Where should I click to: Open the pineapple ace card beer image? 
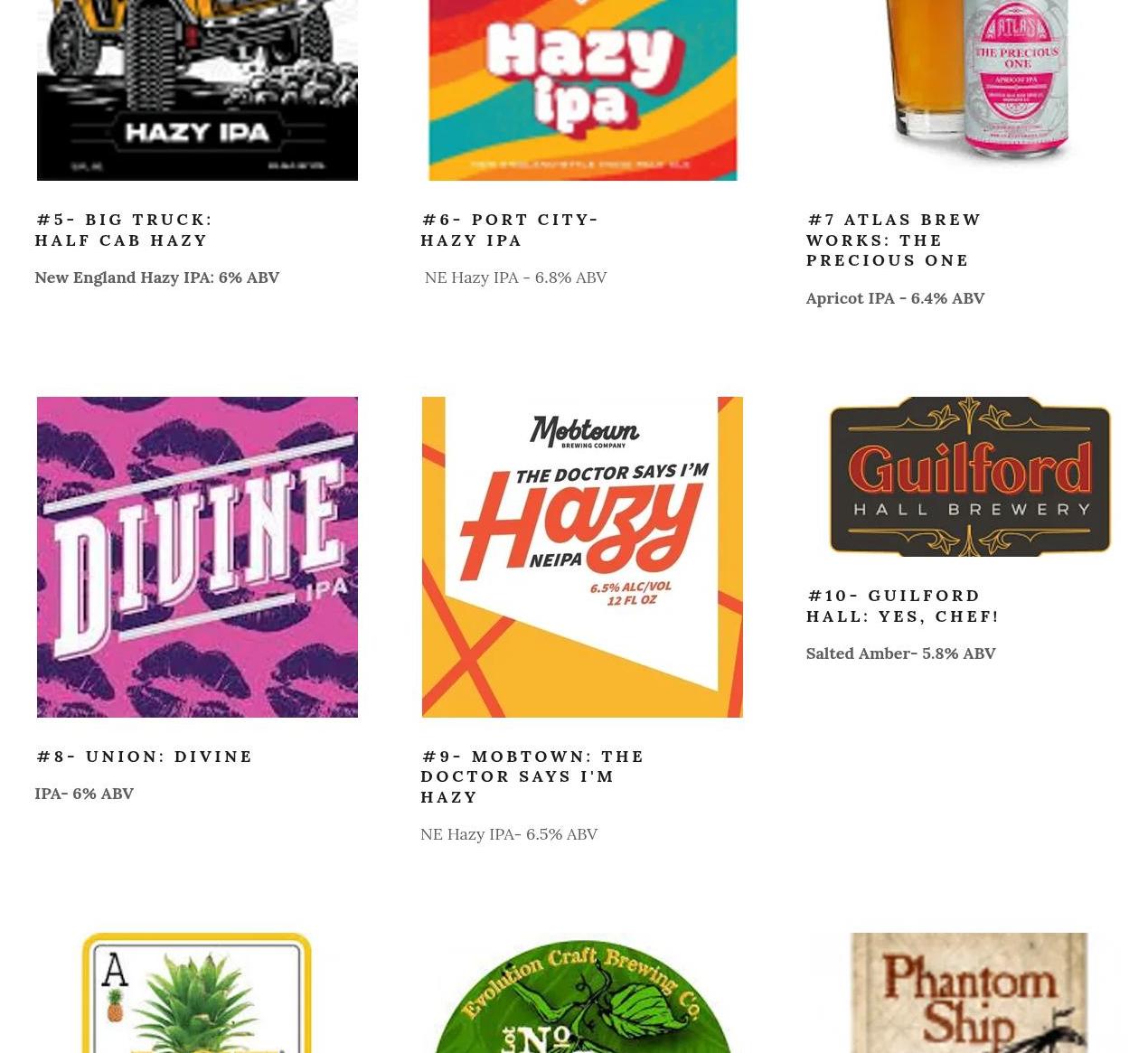tap(197, 992)
